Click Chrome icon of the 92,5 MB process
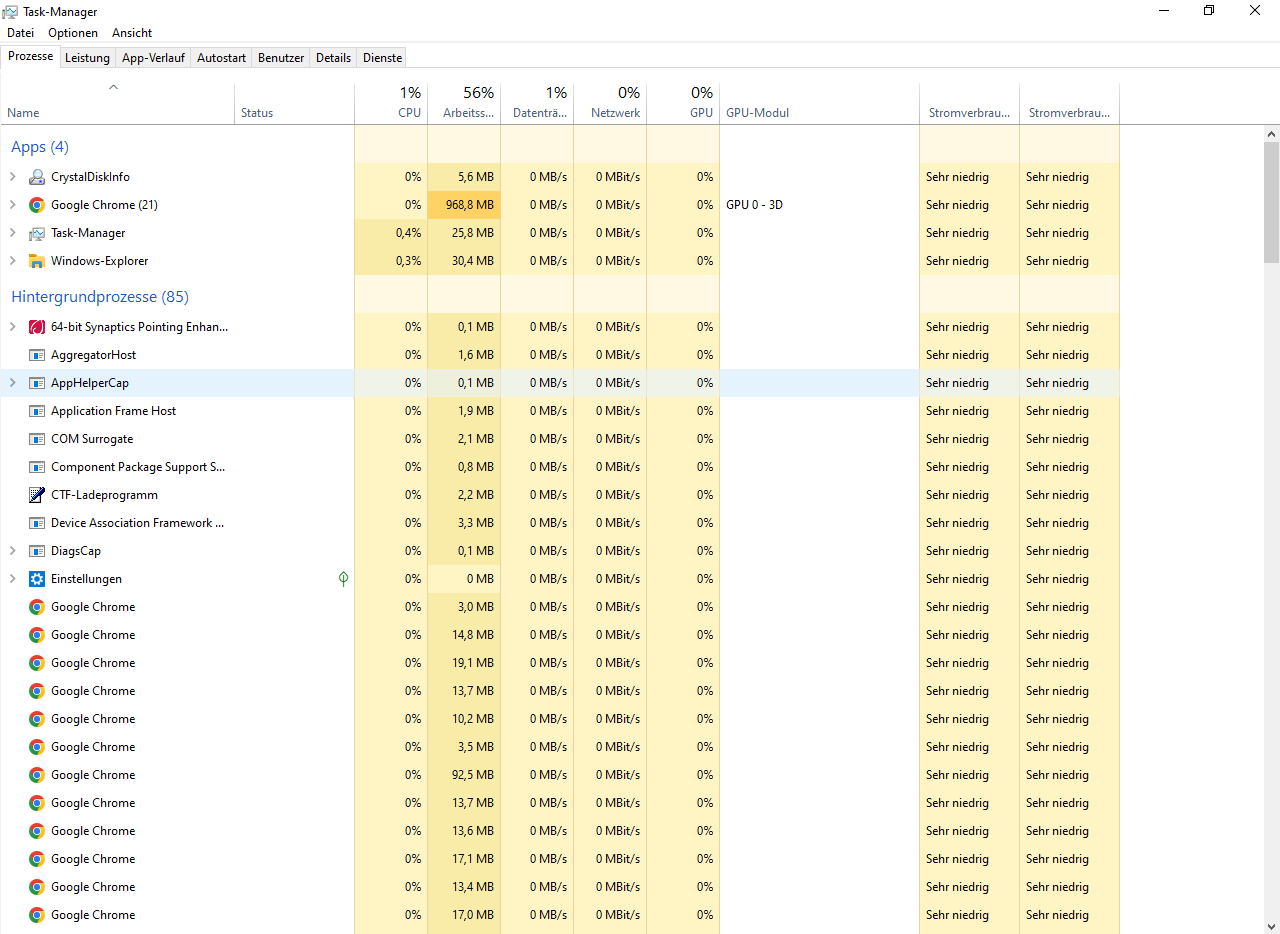Image resolution: width=1280 pixels, height=934 pixels. pos(37,775)
